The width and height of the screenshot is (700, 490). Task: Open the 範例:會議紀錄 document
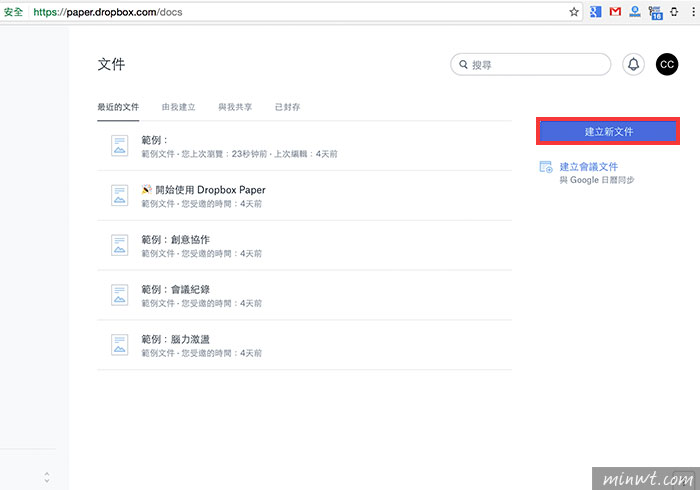[175, 290]
